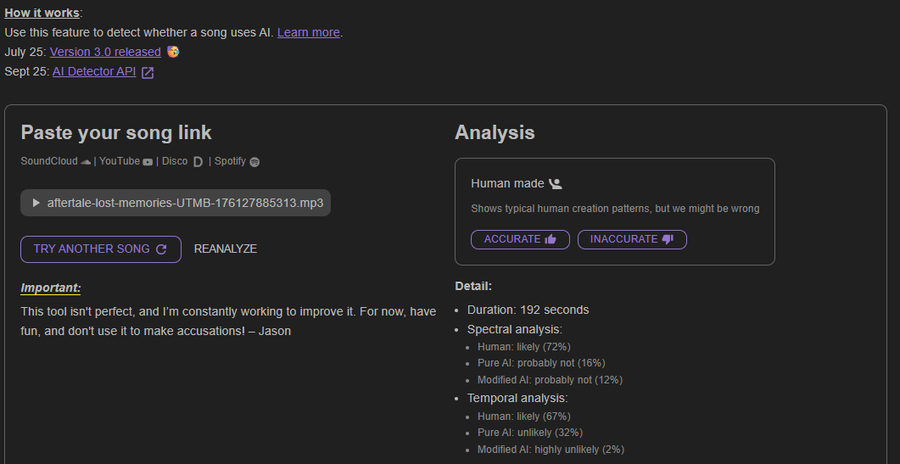Viewport: 900px width, 464px height.
Task: Open the Version 3.0 released link
Action: (105, 52)
